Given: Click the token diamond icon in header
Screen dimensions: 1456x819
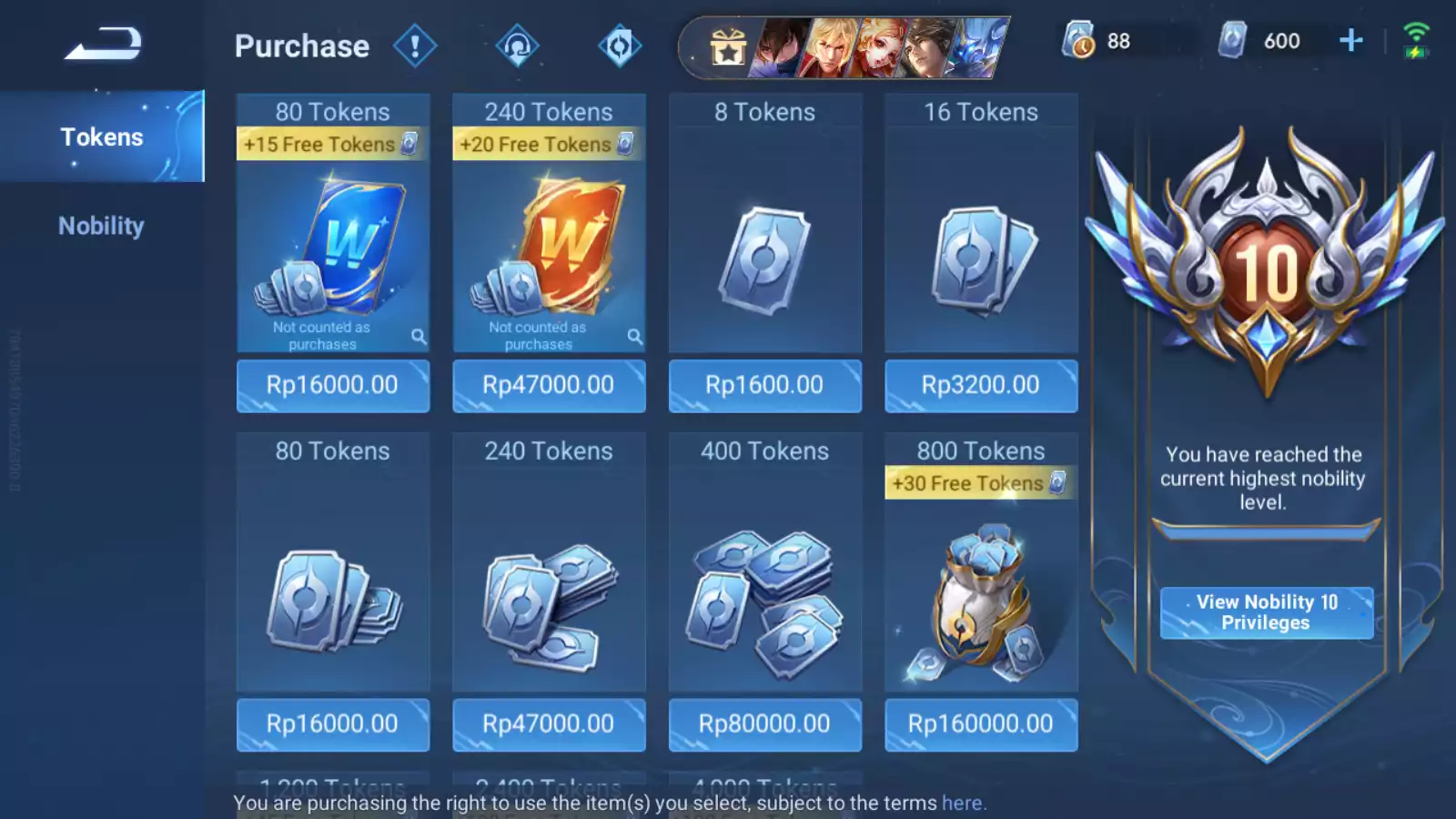Looking at the screenshot, I should (620, 45).
